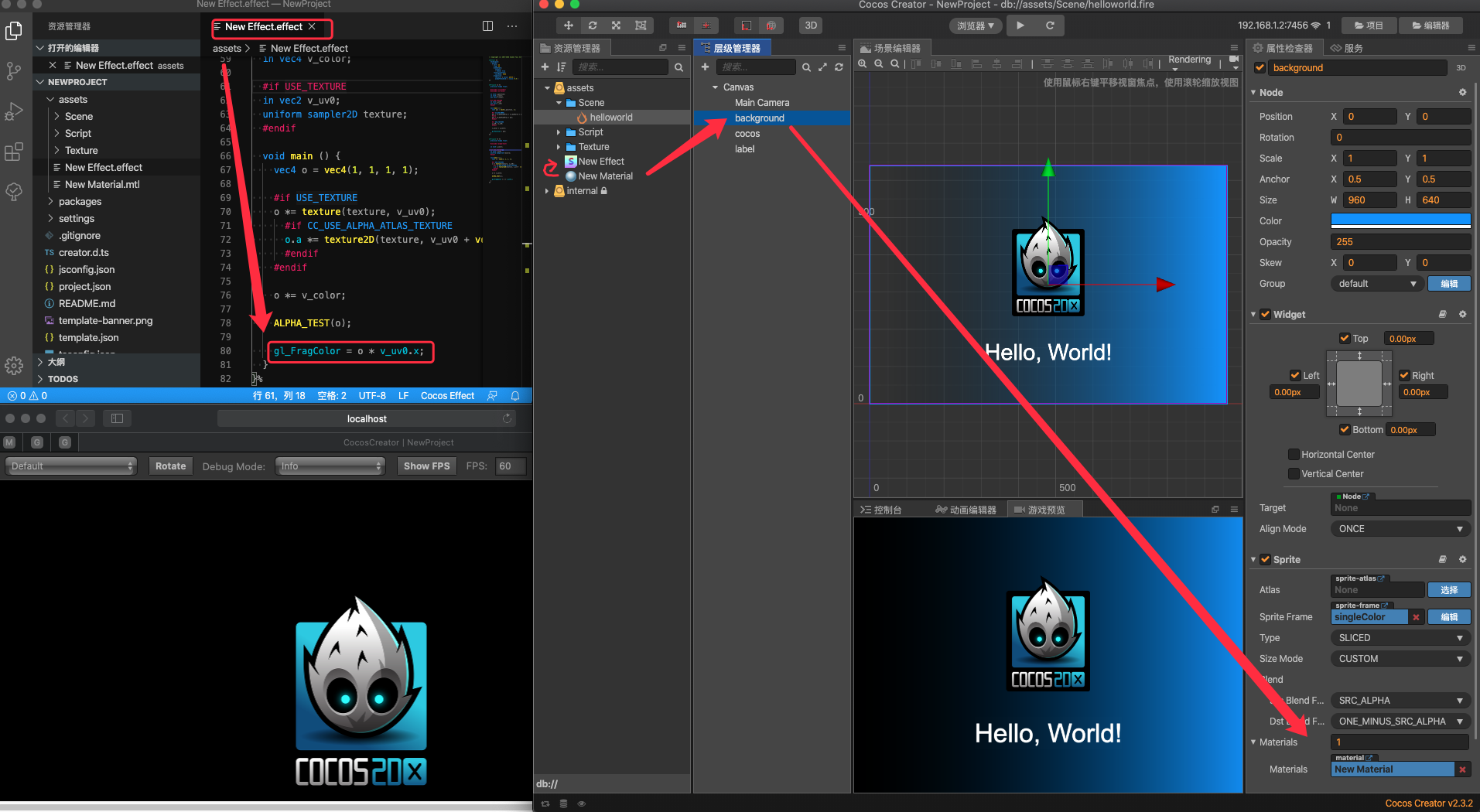Viewport: 1480px width, 812px height.
Task: Open Widget component settings gear
Action: [x=1462, y=315]
